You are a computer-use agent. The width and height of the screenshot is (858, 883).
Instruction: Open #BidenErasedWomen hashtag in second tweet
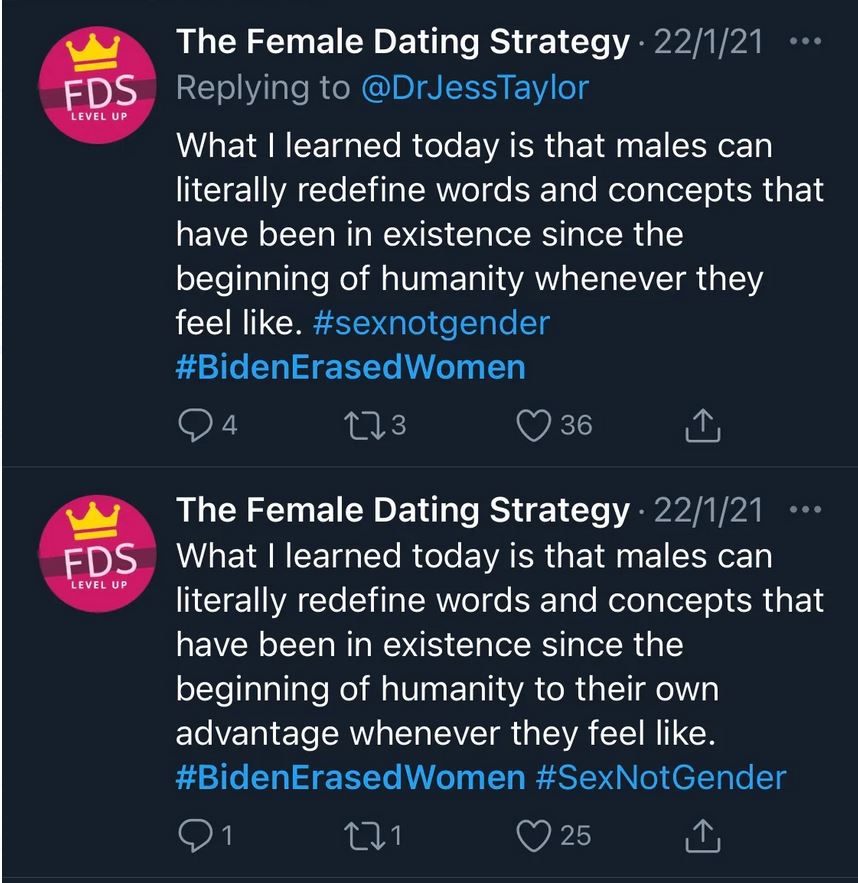tap(350, 777)
